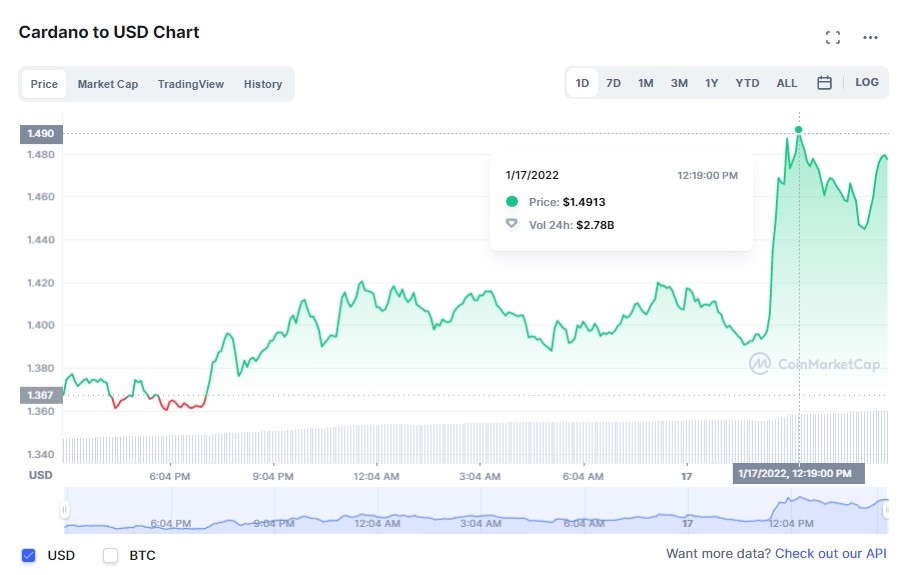
Task: Switch to the Market Cap tab
Action: coord(108,84)
